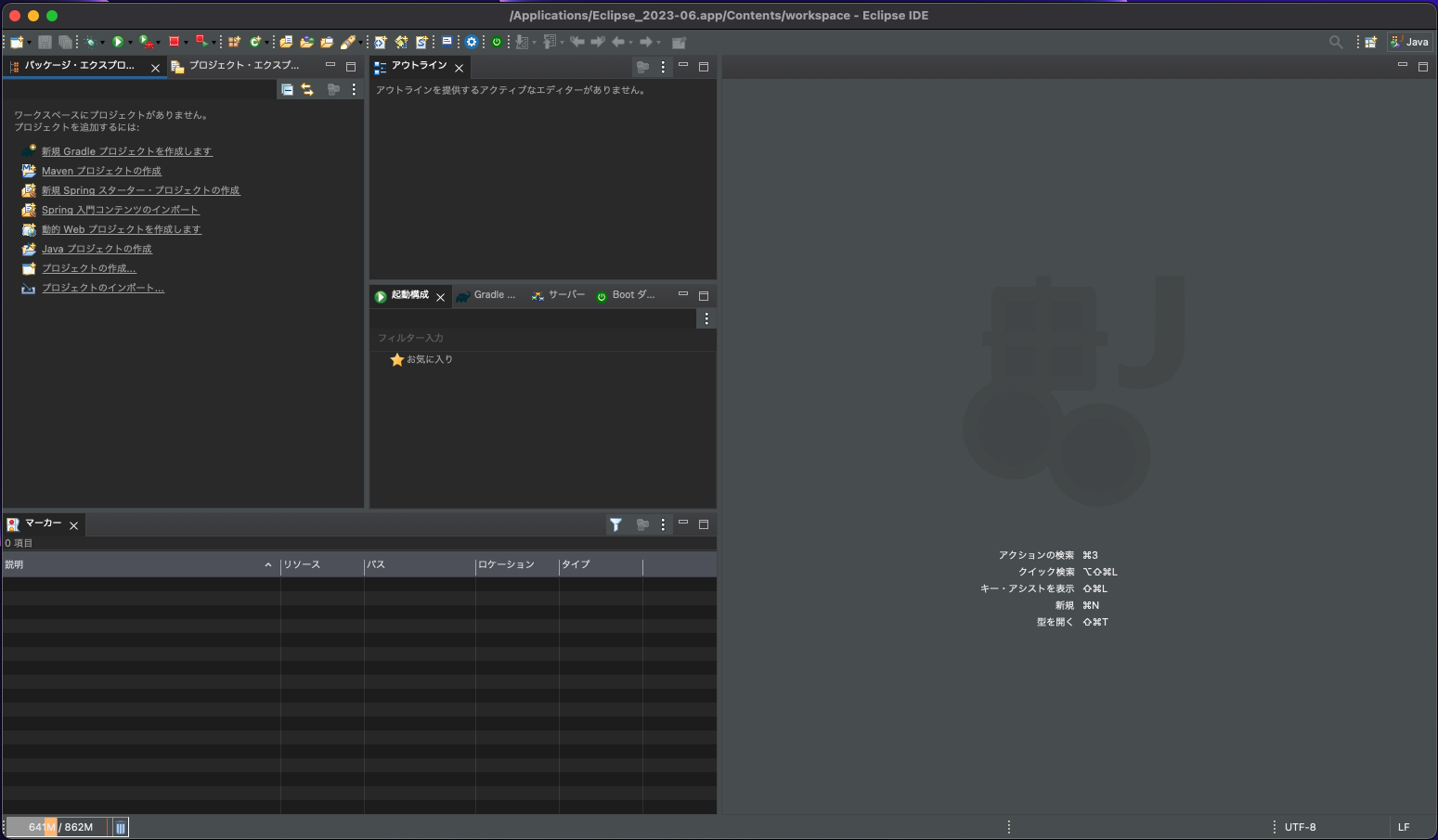This screenshot has height=840, width=1438.
Task: Click the Search flashlight toolbar icon
Action: coord(348,42)
